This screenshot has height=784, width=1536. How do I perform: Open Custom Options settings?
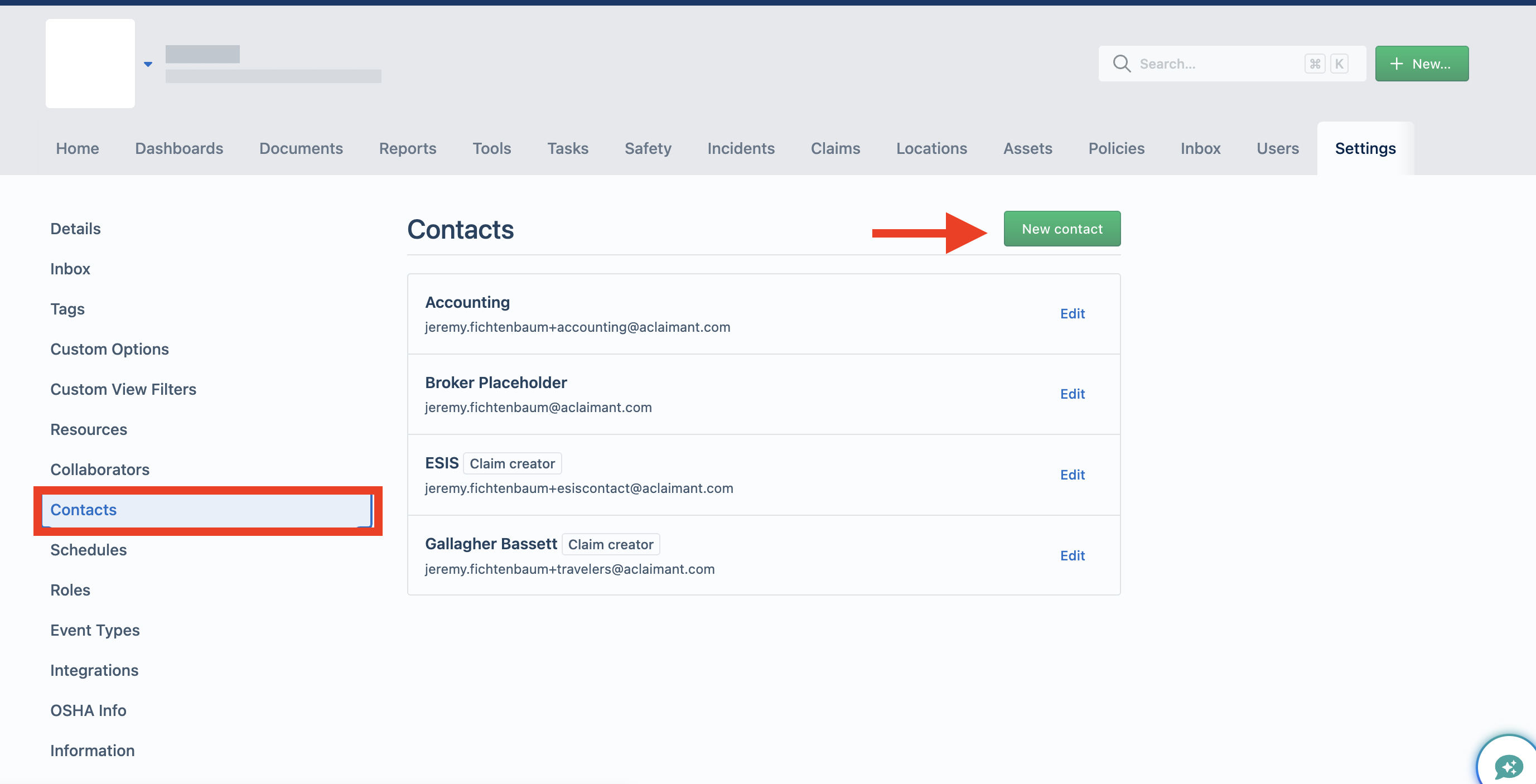tap(110, 350)
